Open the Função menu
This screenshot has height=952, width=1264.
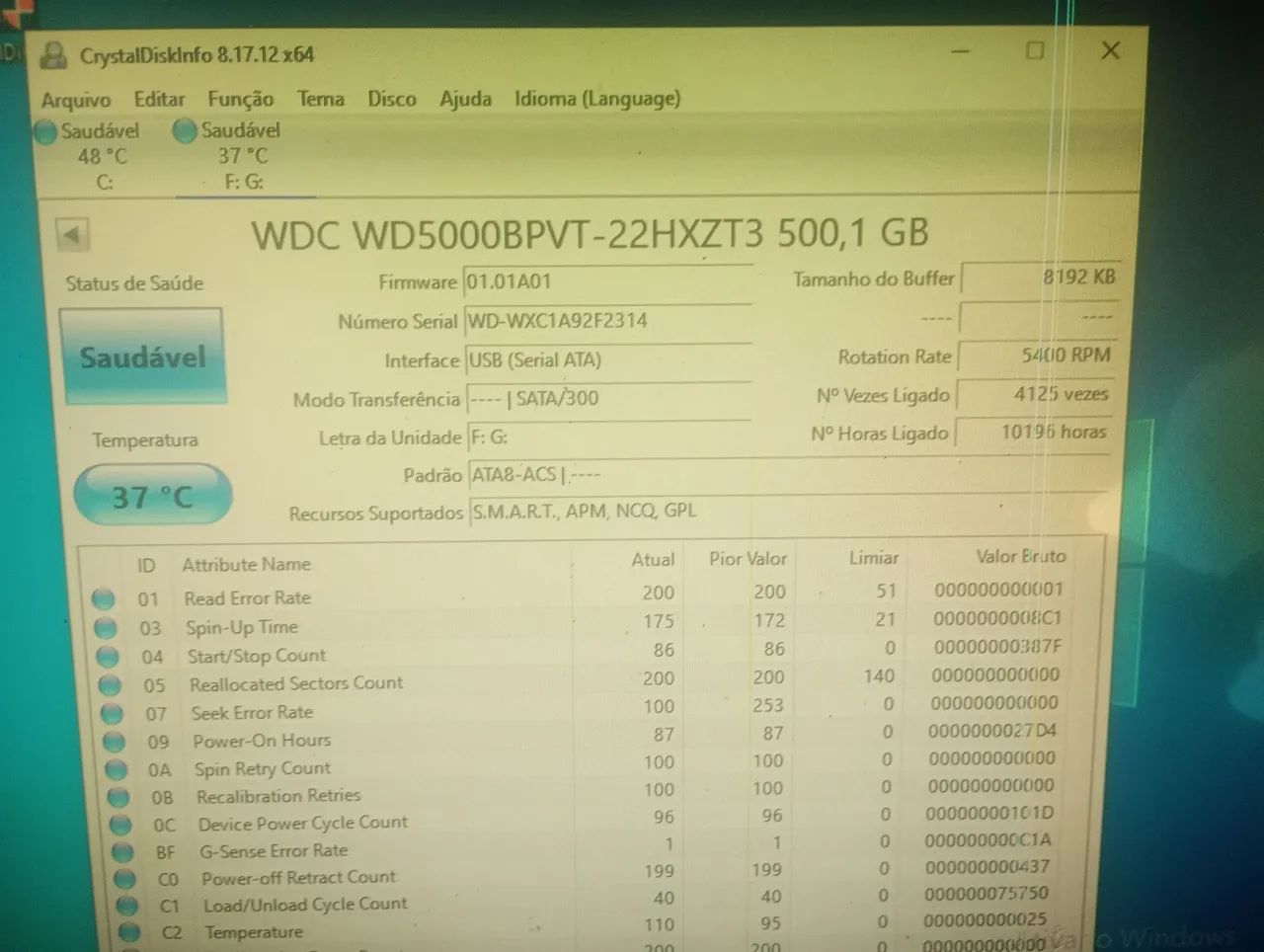(x=240, y=99)
